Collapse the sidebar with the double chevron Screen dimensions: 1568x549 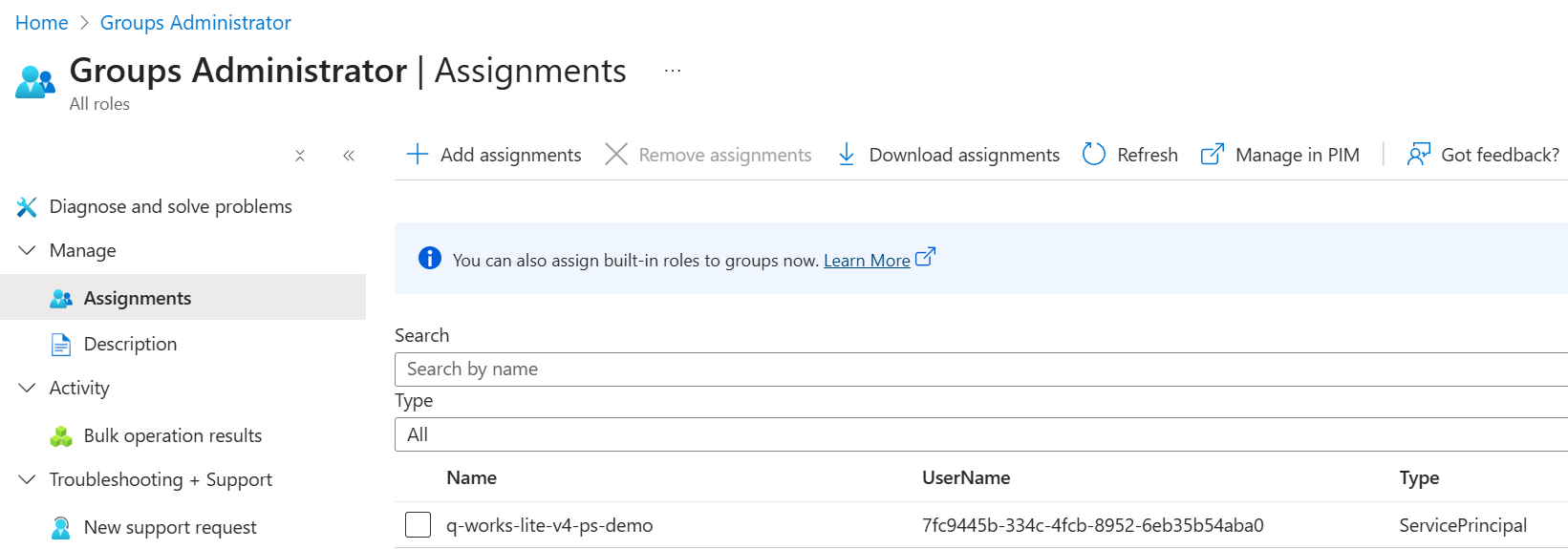(349, 156)
